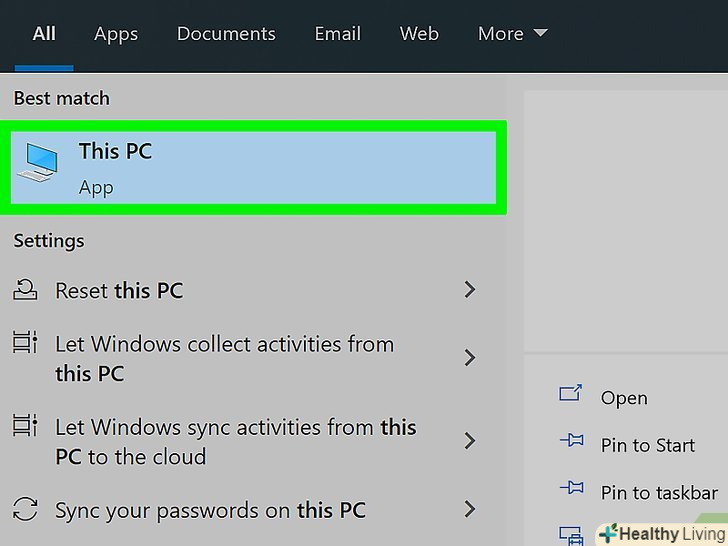
Task: Click the This PC computer icon
Action: tap(37, 161)
